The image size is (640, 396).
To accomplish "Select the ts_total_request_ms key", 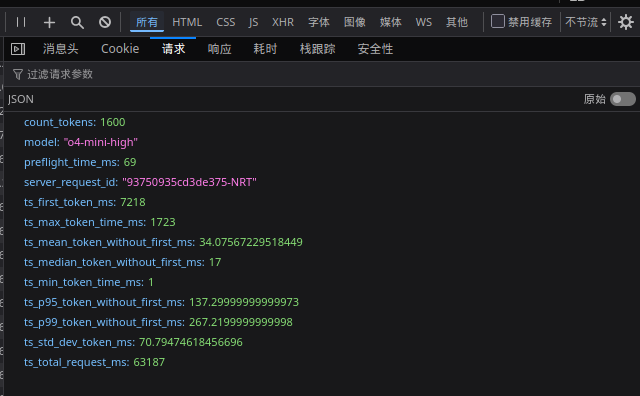I will click(77, 362).
